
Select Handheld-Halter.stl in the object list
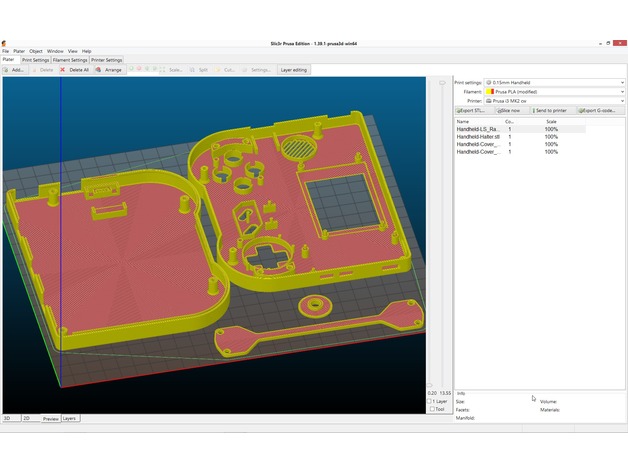tap(477, 137)
